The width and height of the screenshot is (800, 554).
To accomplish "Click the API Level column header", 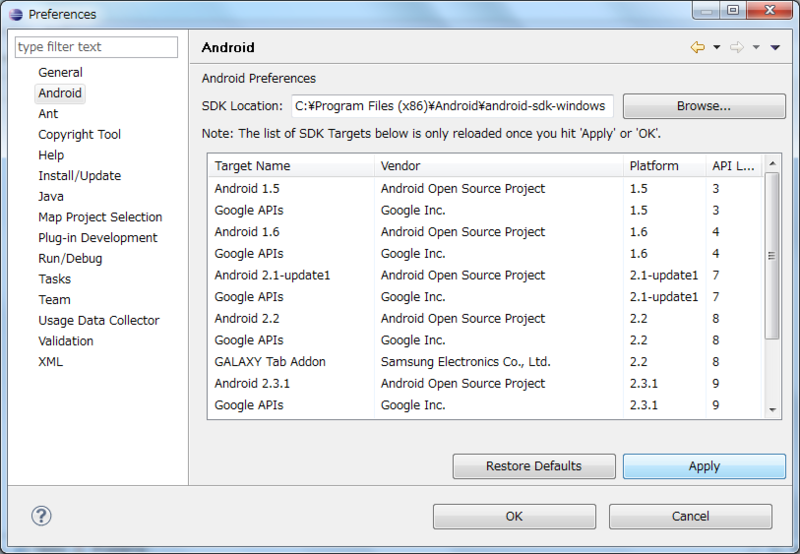I will click(734, 166).
